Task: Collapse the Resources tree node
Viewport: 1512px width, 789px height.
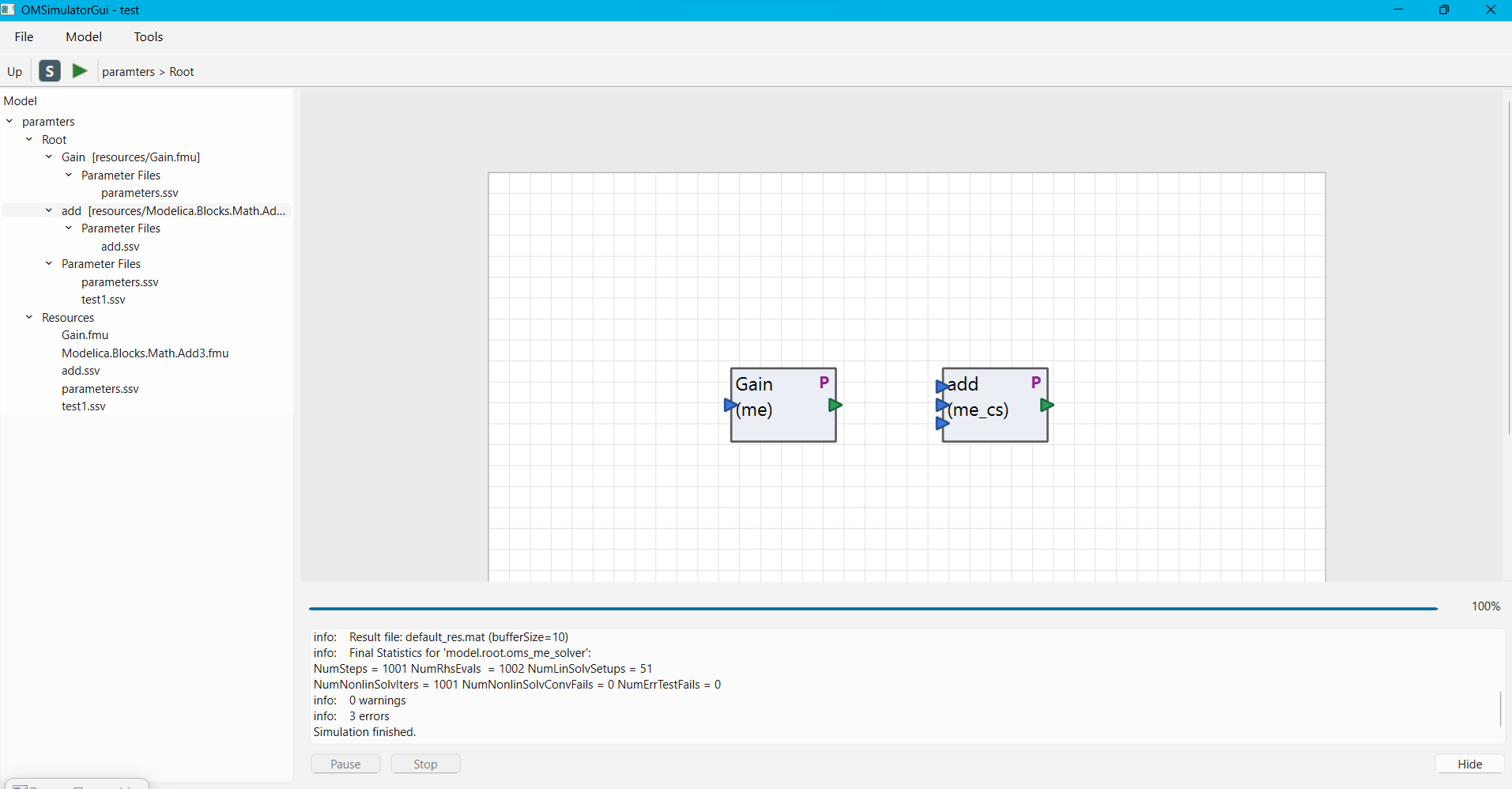Action: (29, 318)
